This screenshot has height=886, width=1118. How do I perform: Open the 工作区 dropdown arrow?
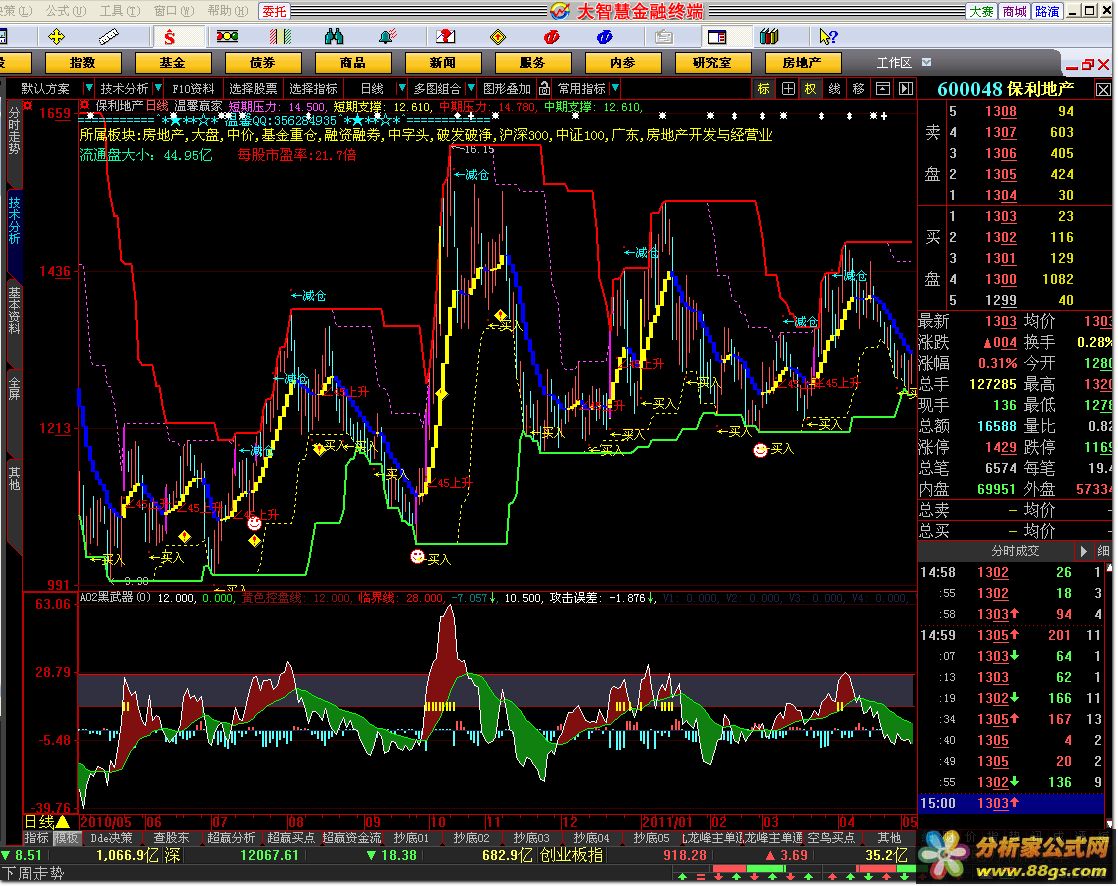(926, 62)
